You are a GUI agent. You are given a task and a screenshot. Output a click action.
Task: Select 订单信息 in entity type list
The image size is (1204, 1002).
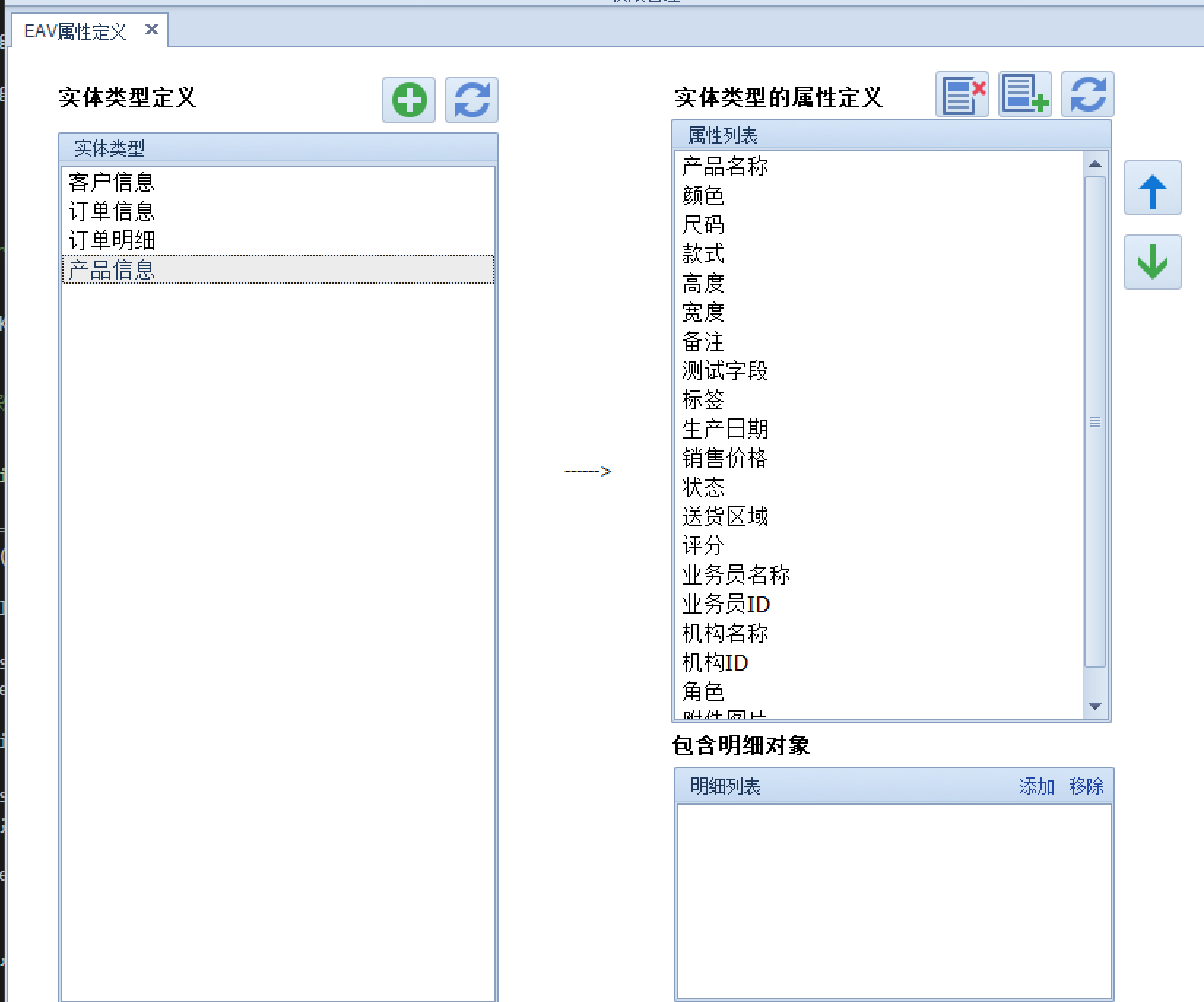pyautogui.click(x=278, y=211)
